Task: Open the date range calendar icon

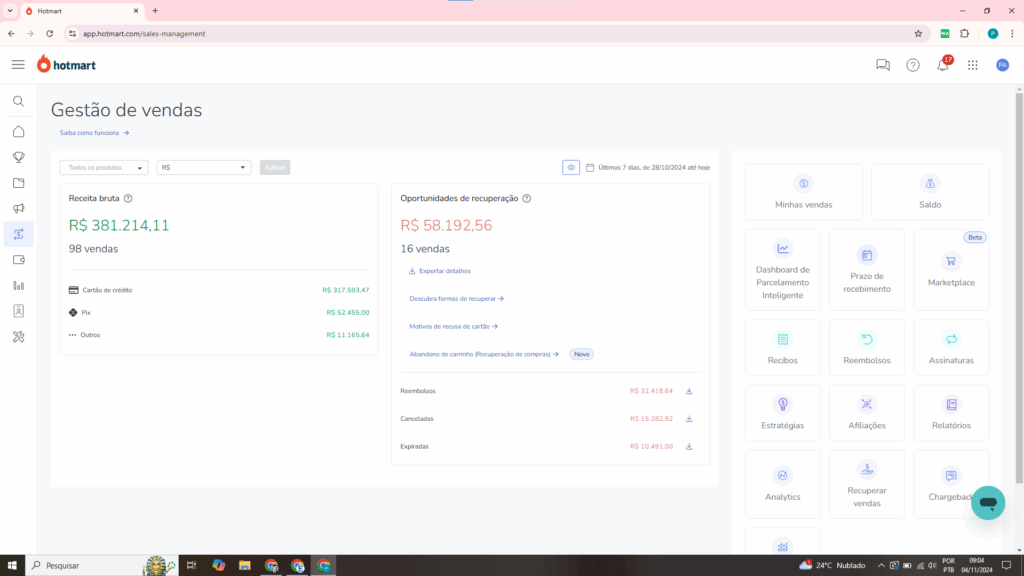Action: coord(590,168)
